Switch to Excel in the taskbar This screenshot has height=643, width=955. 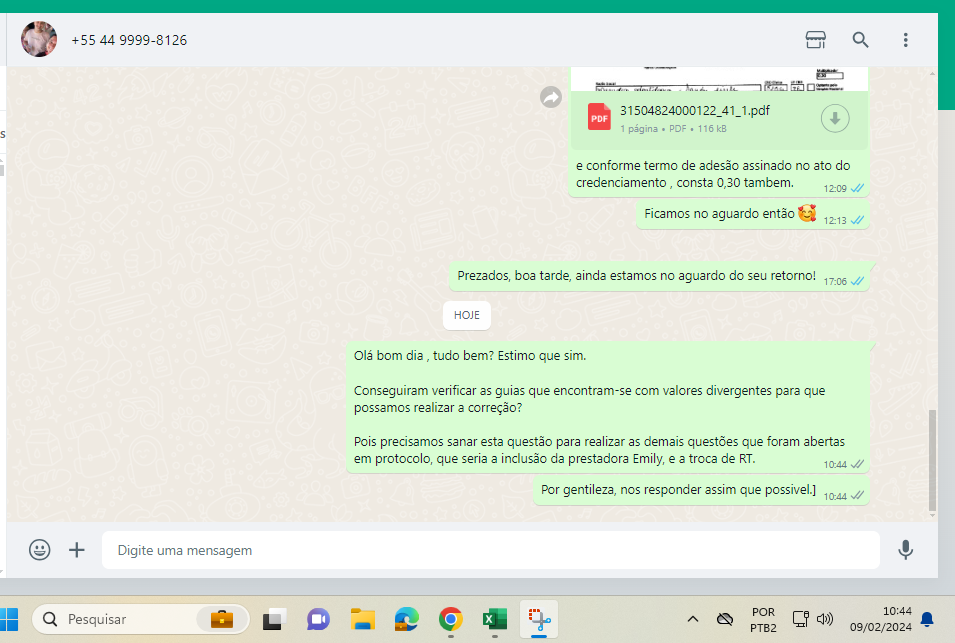(494, 619)
